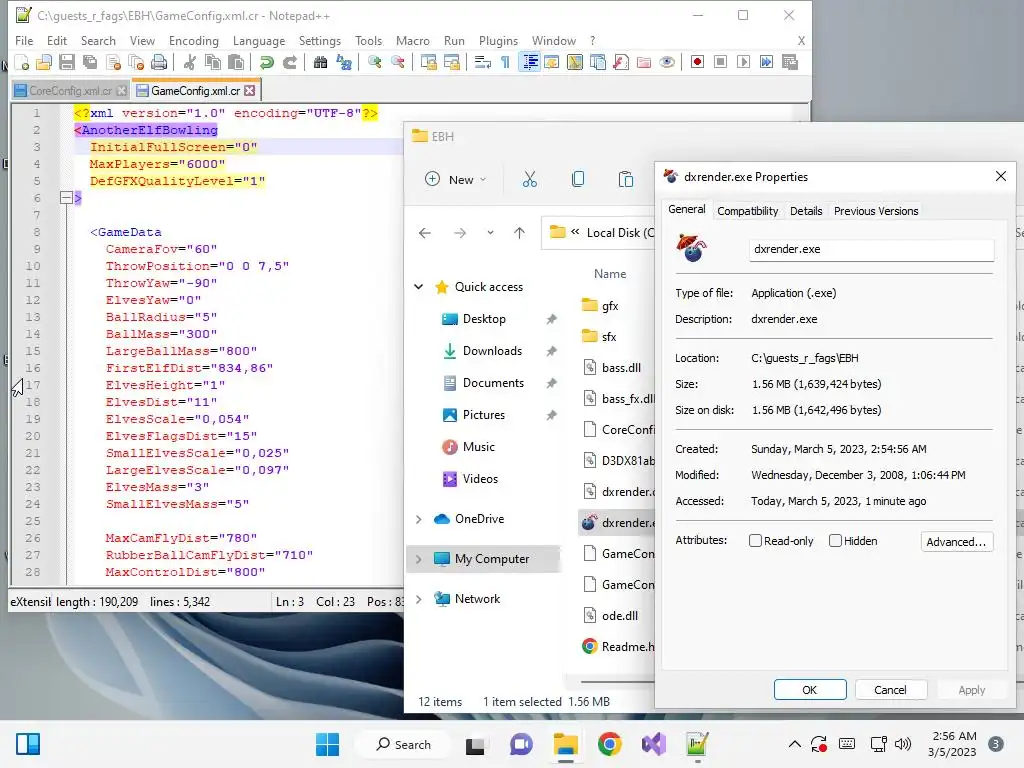This screenshot has width=1024, height=768.
Task: Click the green Undo arrow icon
Action: [266, 62]
